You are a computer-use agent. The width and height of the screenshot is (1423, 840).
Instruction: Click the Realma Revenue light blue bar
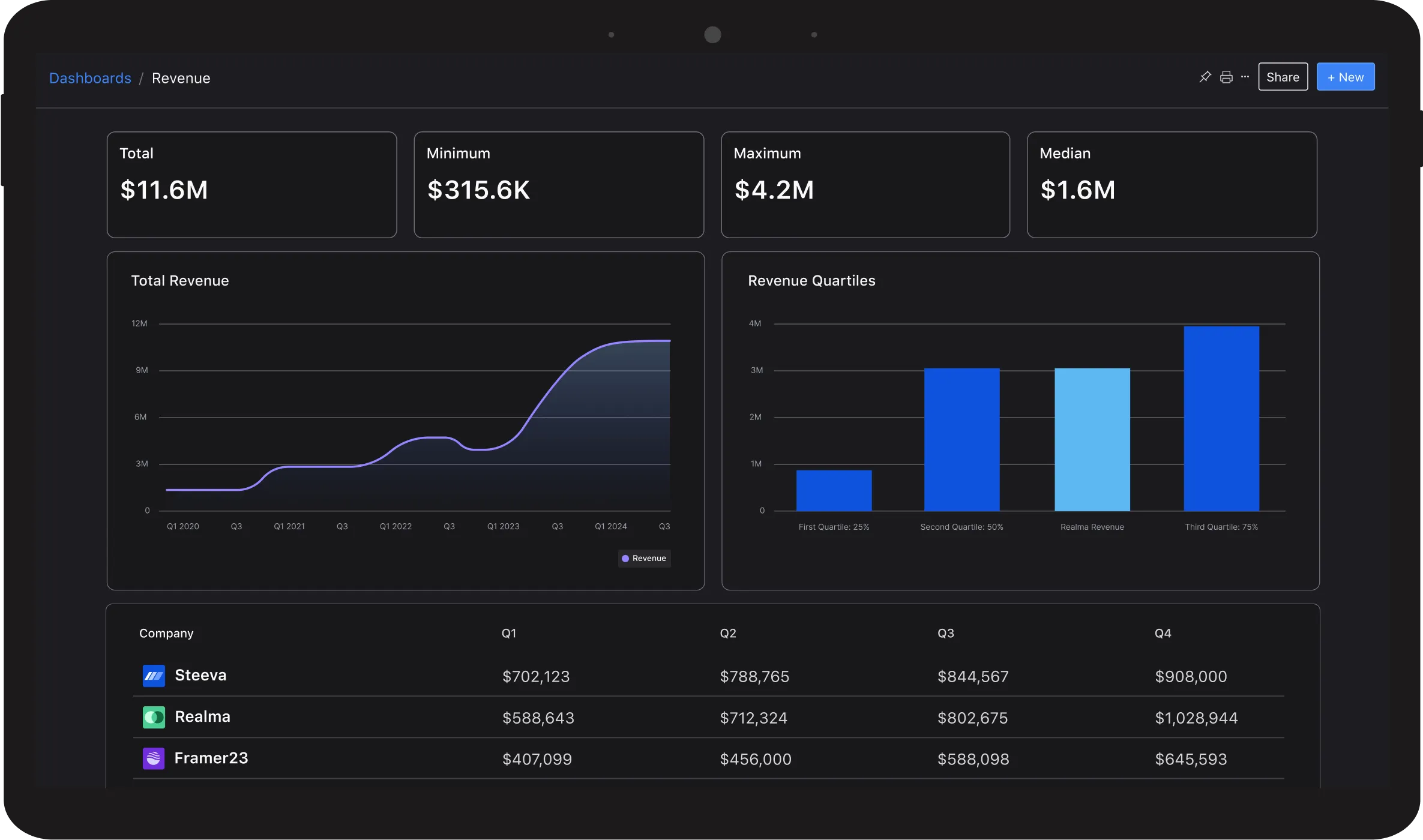[1092, 439]
